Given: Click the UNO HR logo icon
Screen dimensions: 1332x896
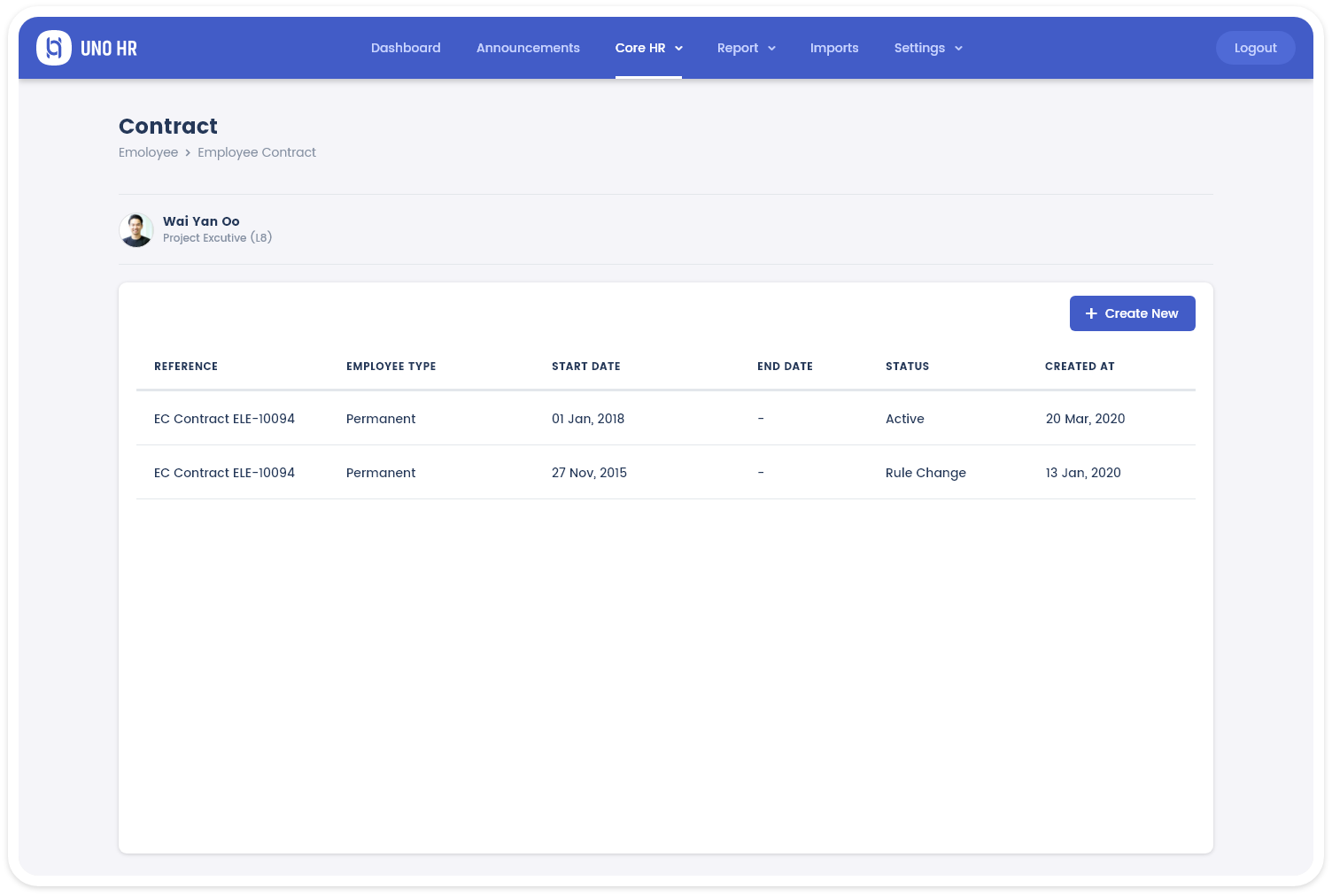Looking at the screenshot, I should point(54,48).
